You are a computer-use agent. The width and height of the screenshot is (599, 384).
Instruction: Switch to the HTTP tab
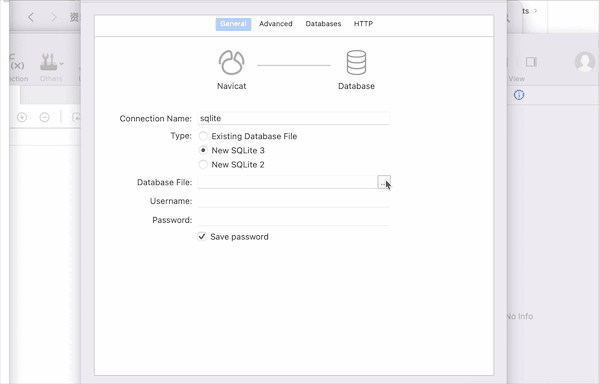point(363,24)
